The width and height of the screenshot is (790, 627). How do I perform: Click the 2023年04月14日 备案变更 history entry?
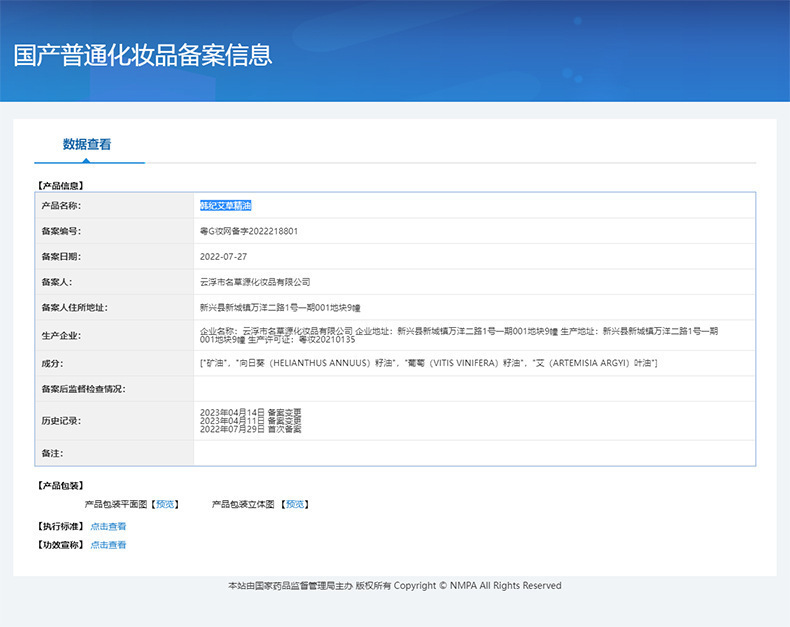tap(250, 412)
